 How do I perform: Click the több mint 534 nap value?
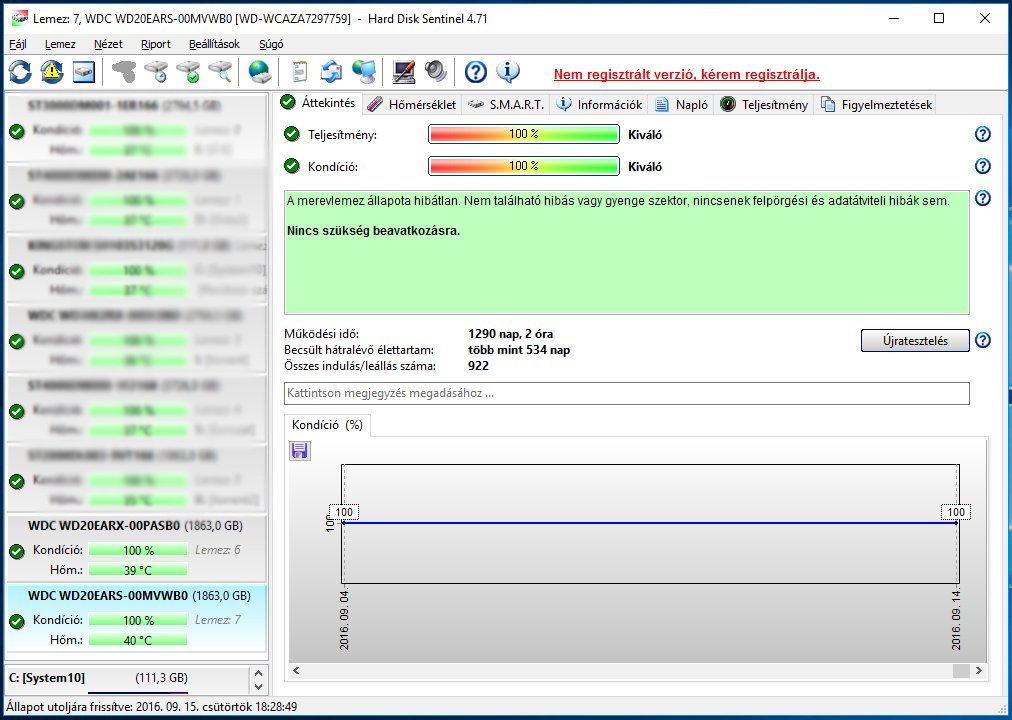[x=519, y=350]
